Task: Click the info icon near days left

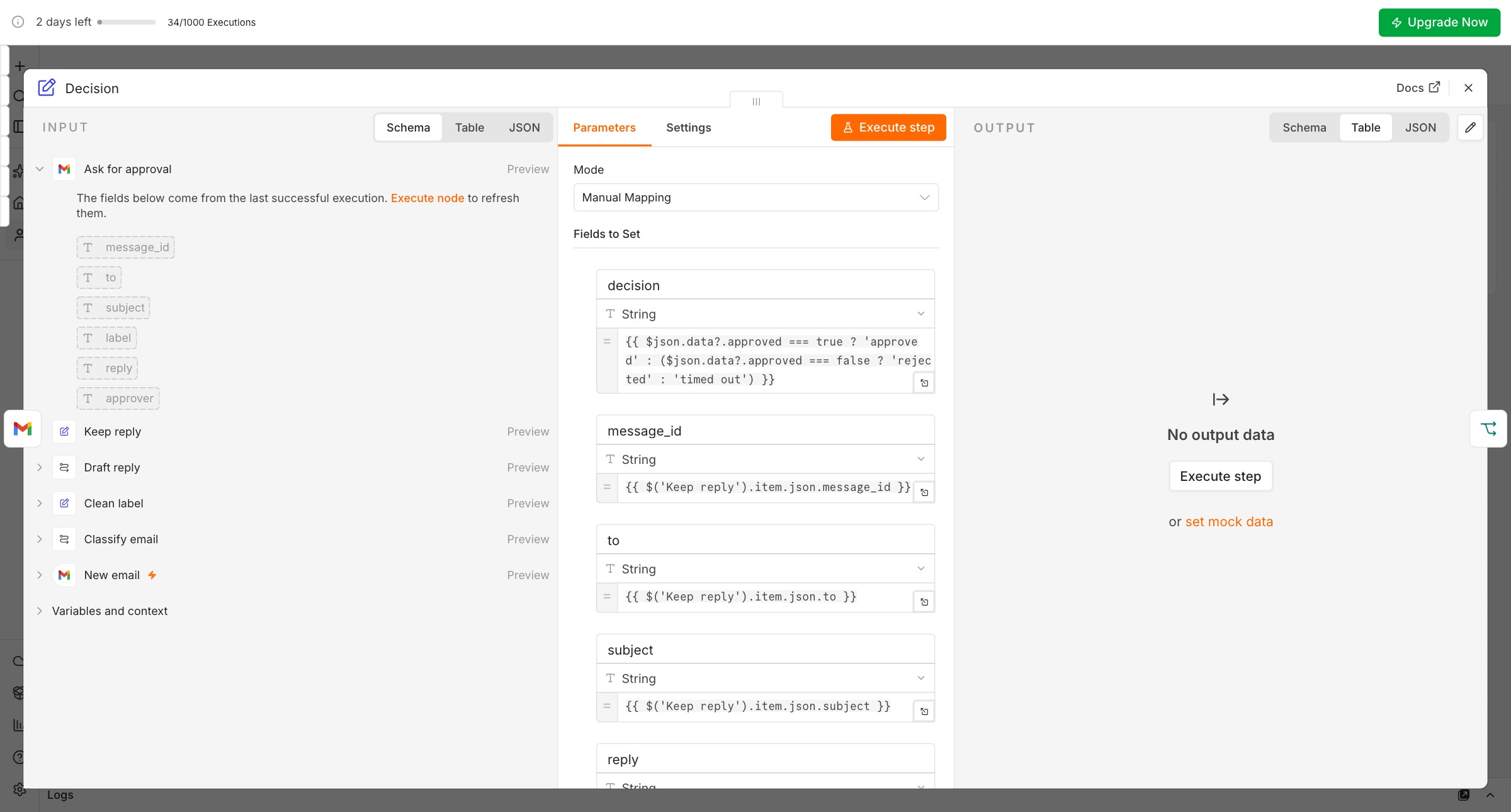Action: click(18, 22)
